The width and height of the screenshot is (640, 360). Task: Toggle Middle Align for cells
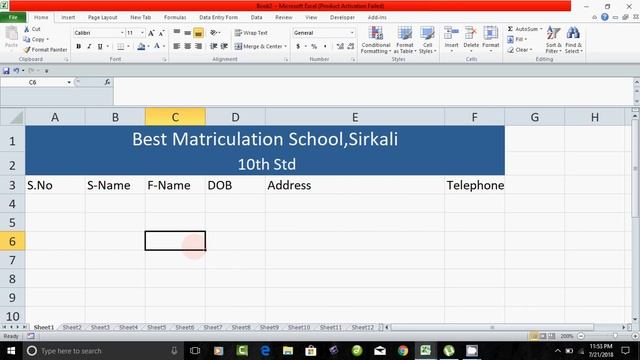[x=187, y=33]
